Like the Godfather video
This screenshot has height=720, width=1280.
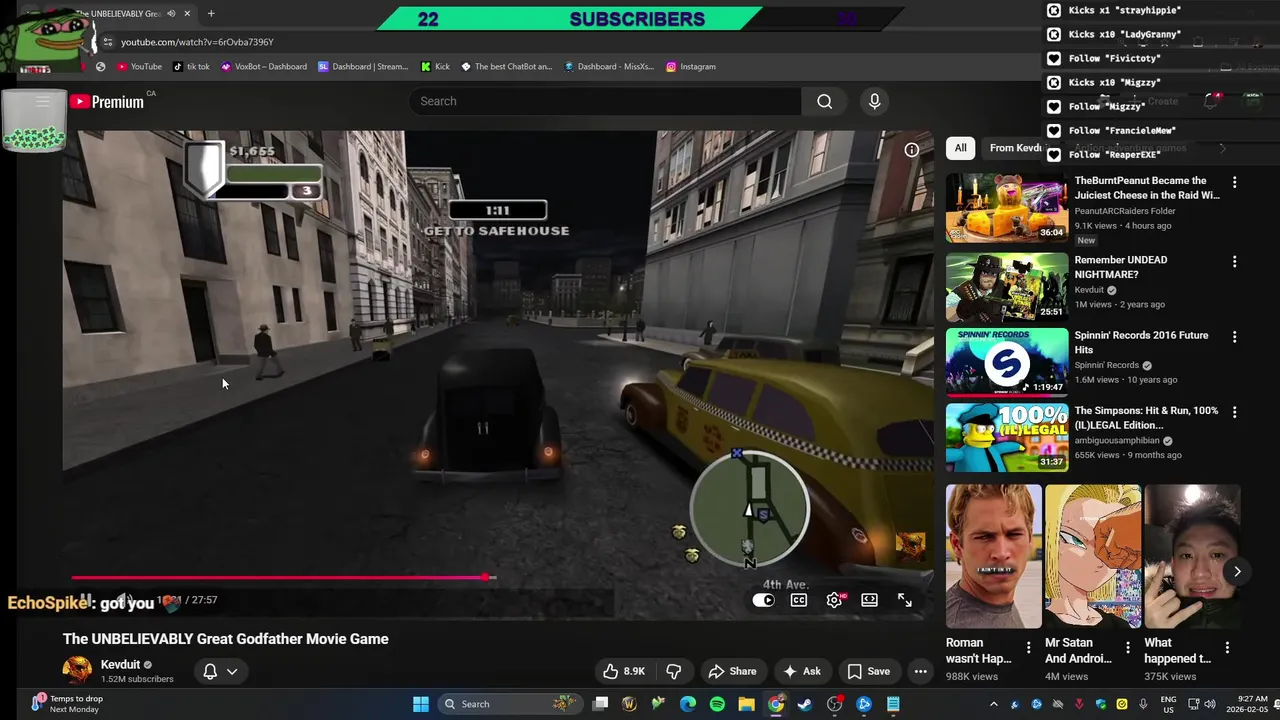click(x=623, y=671)
